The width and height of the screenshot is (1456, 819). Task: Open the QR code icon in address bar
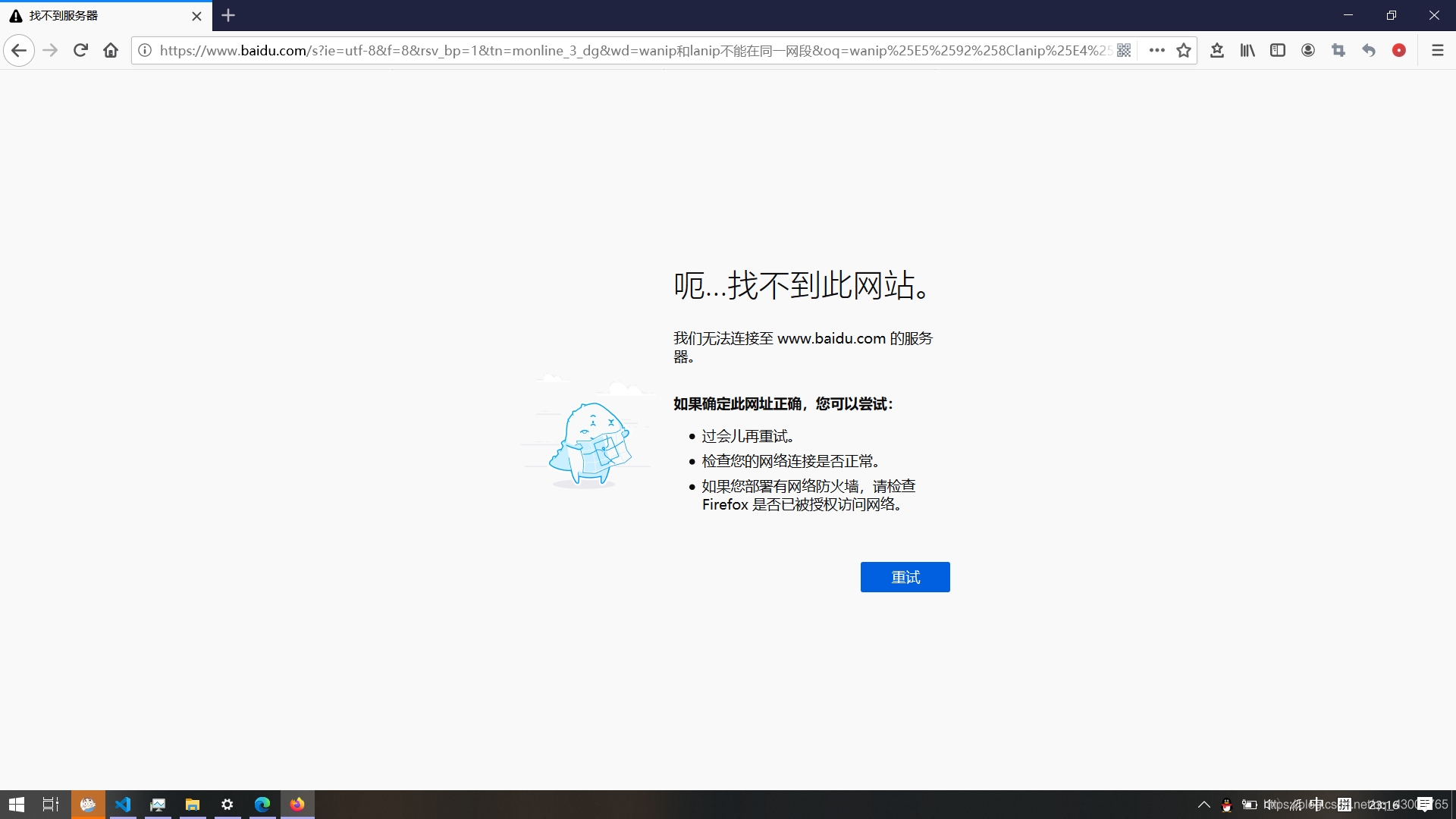1124,51
